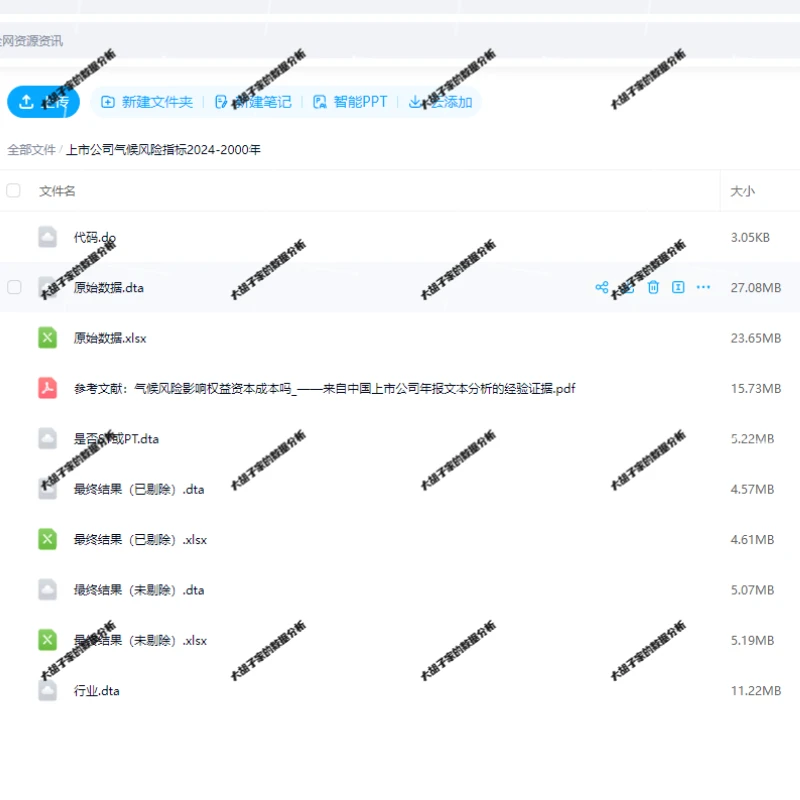800x800 pixels.
Task: Click the 上传 upload button
Action: pos(42,101)
